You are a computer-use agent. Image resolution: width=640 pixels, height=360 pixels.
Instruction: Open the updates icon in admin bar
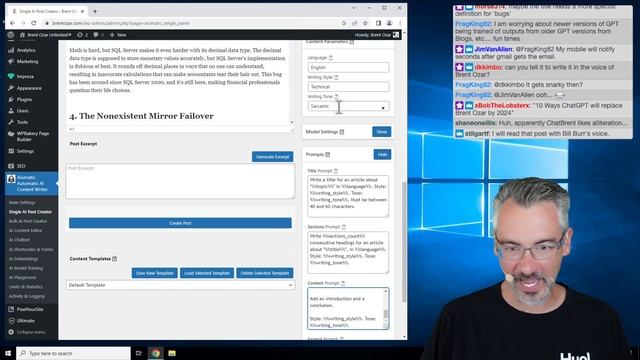tap(80, 35)
